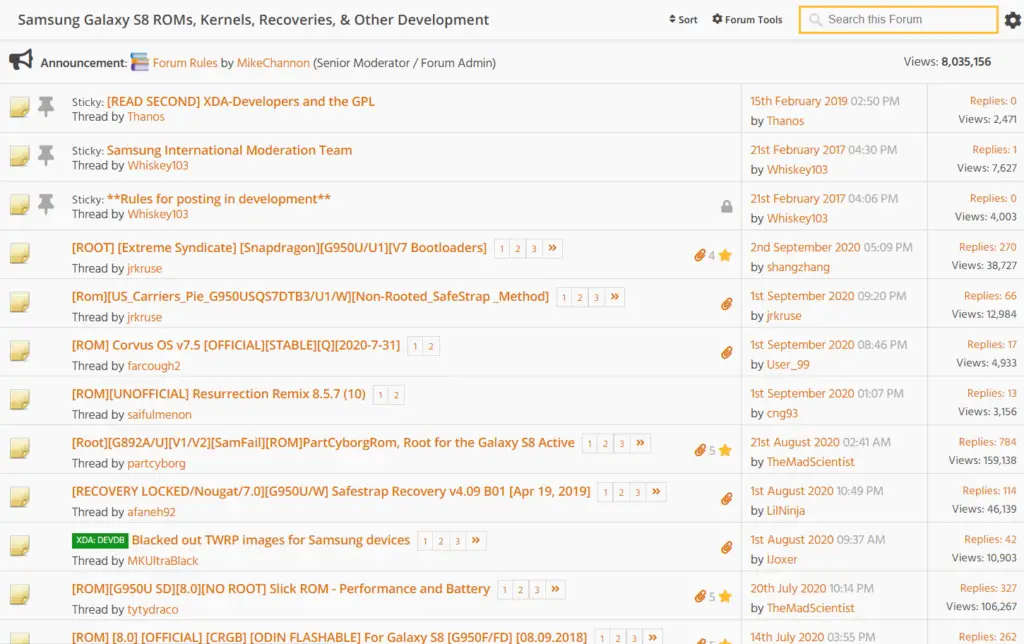Click star icon on Slick ROM thread

tap(725, 596)
